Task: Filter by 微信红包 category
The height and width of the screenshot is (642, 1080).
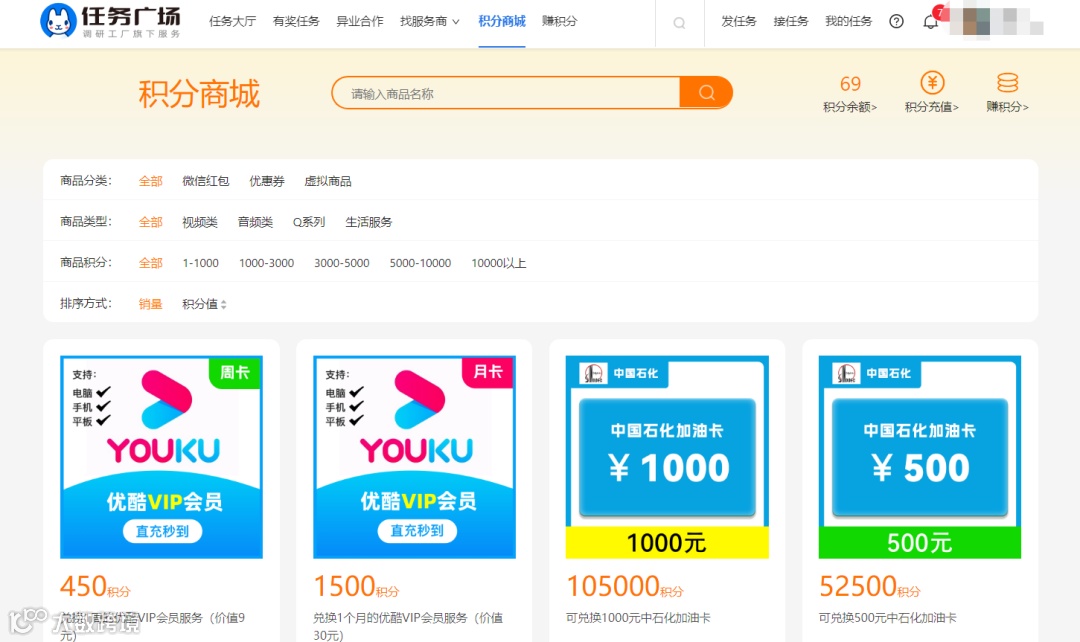Action: [x=205, y=181]
